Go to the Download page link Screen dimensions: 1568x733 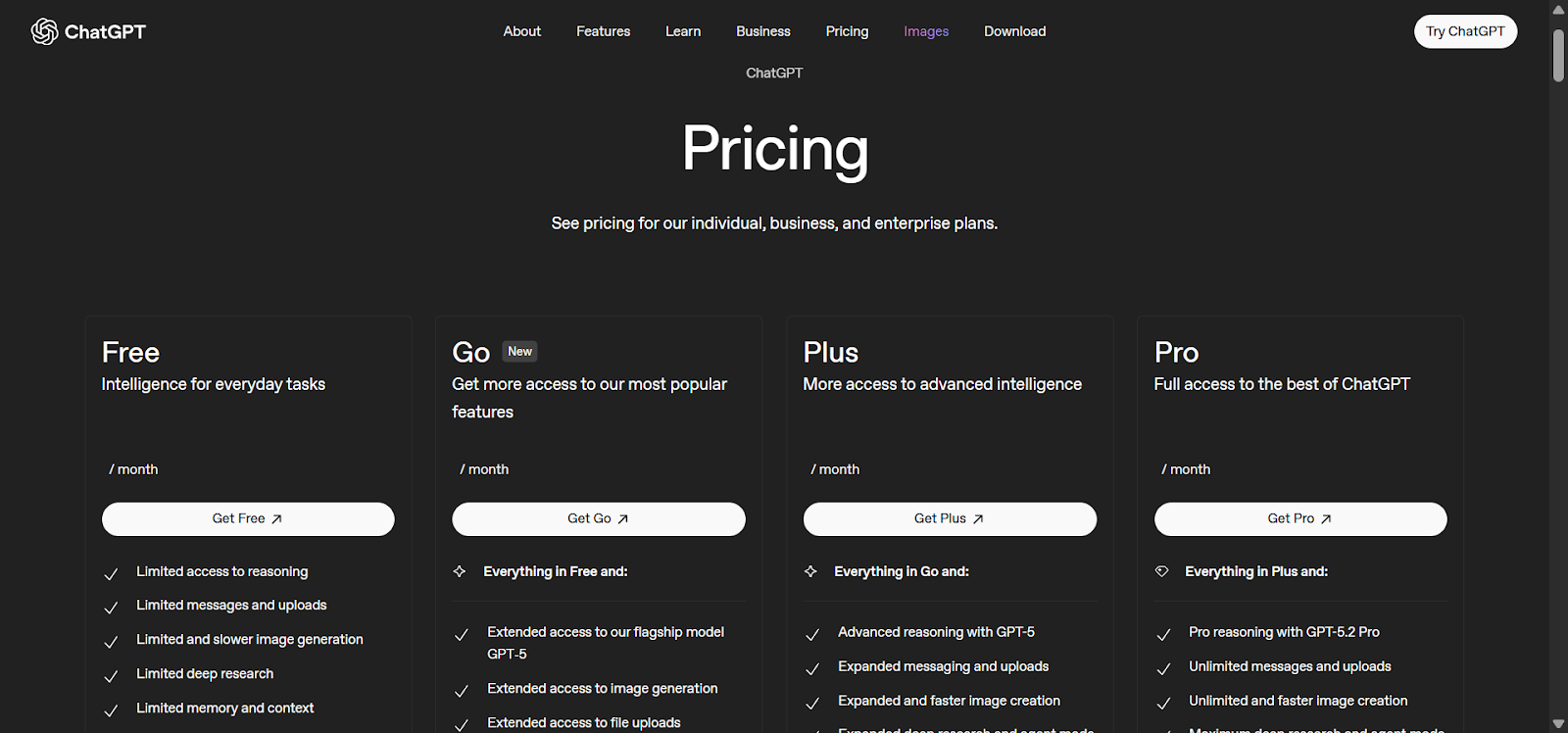(x=1015, y=31)
